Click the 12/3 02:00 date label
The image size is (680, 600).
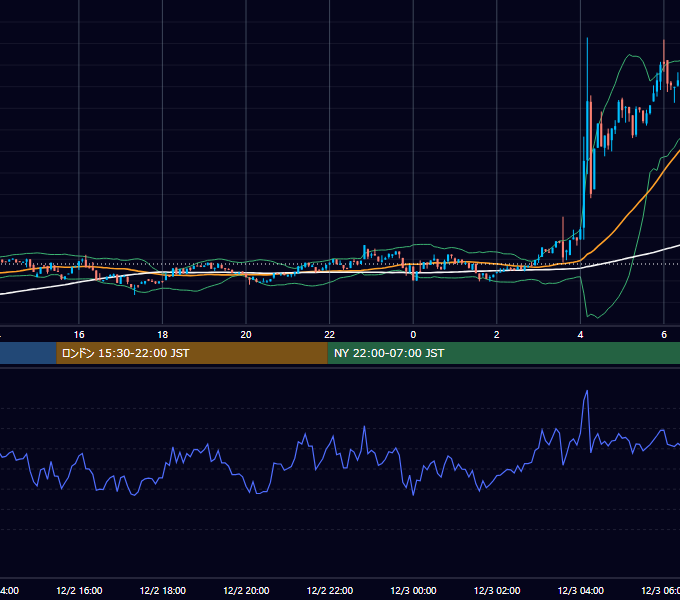[x=497, y=590]
